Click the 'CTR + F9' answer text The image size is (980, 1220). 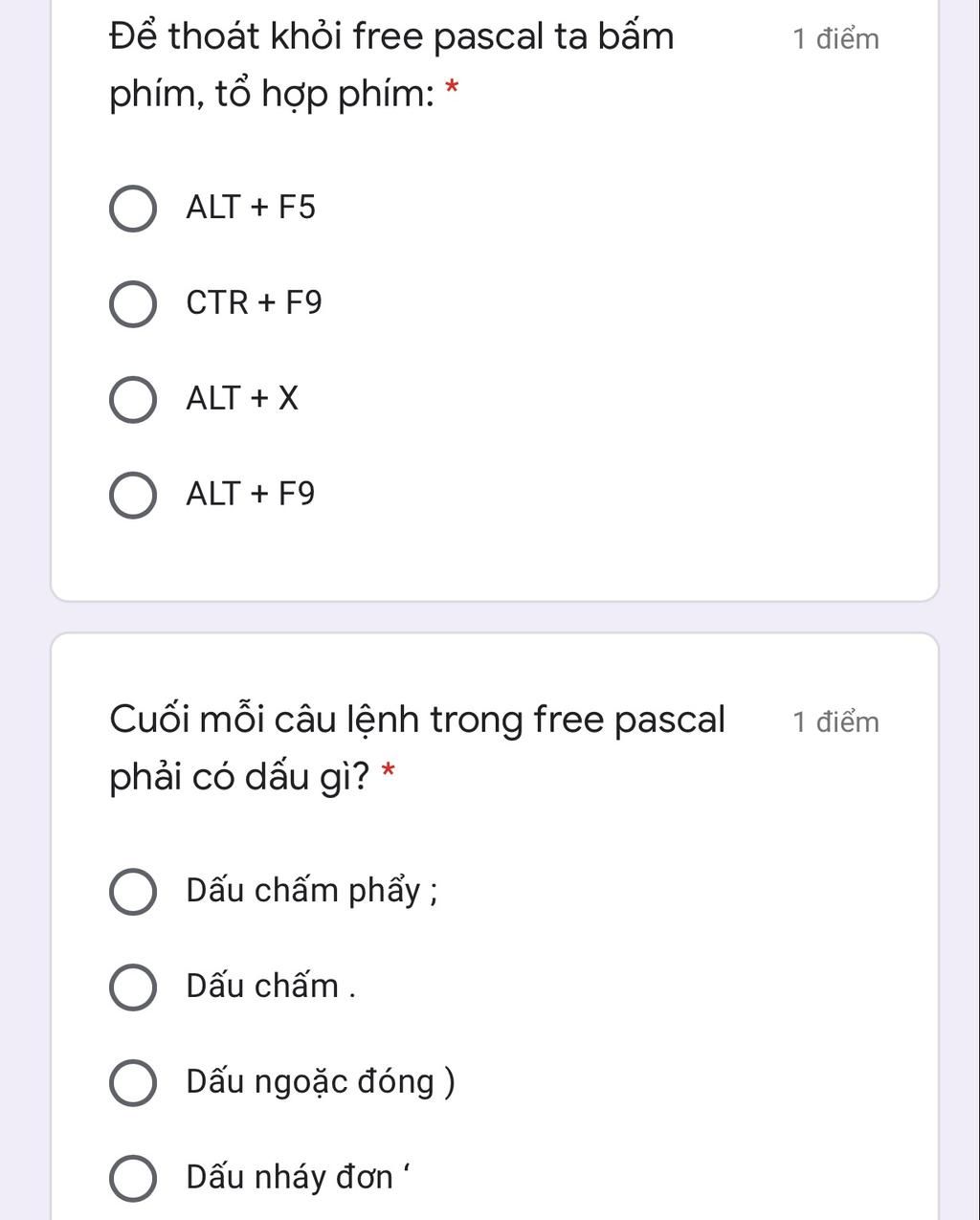tap(255, 302)
